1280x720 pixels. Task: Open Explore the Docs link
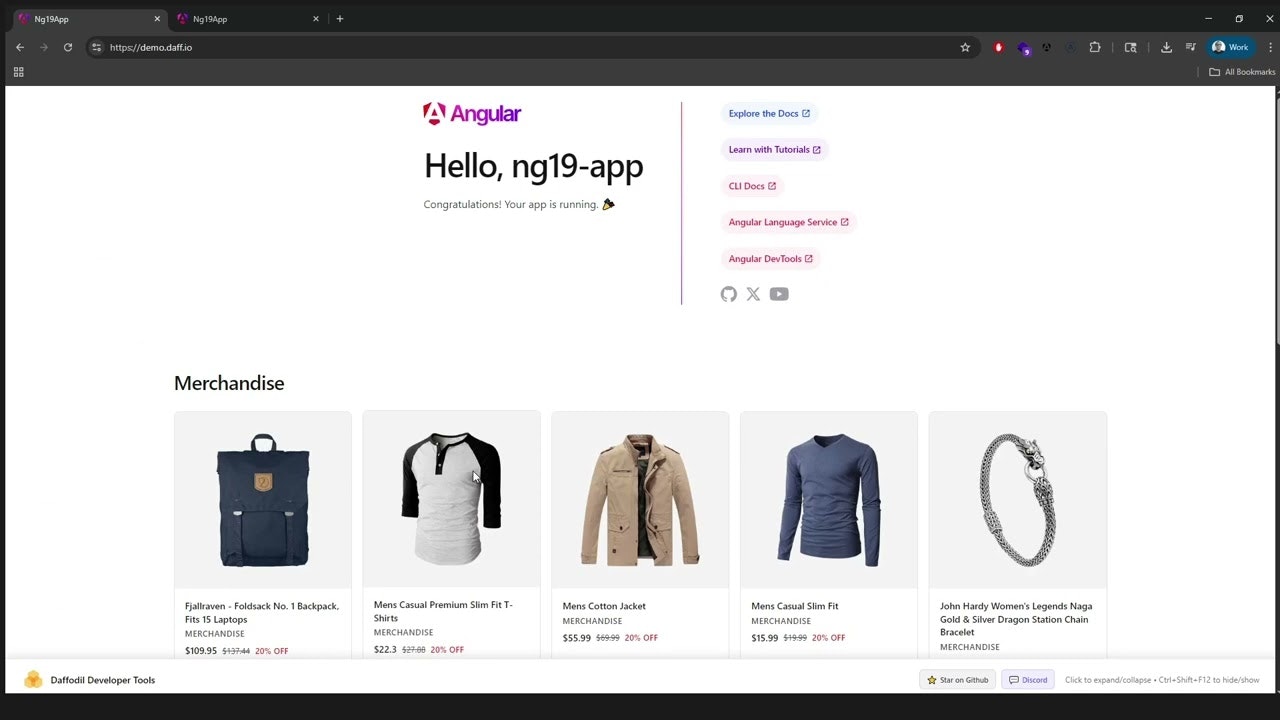(769, 113)
